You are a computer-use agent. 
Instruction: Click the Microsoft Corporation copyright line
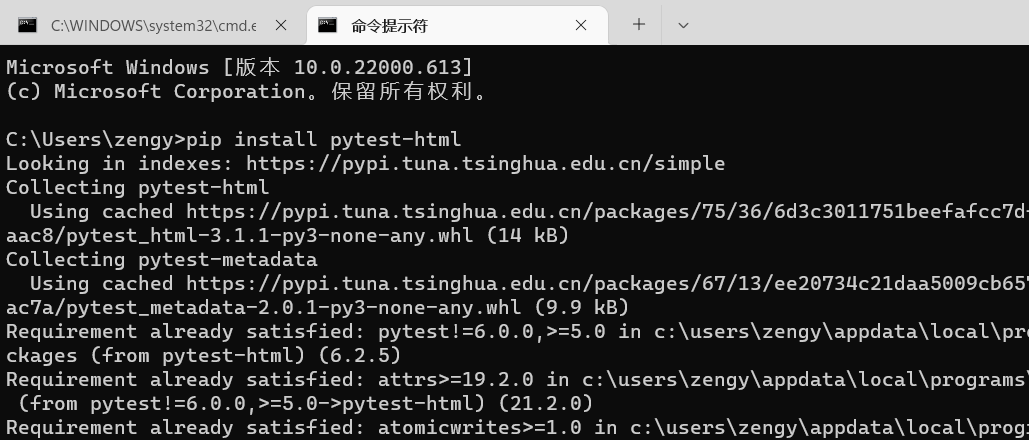(248, 91)
